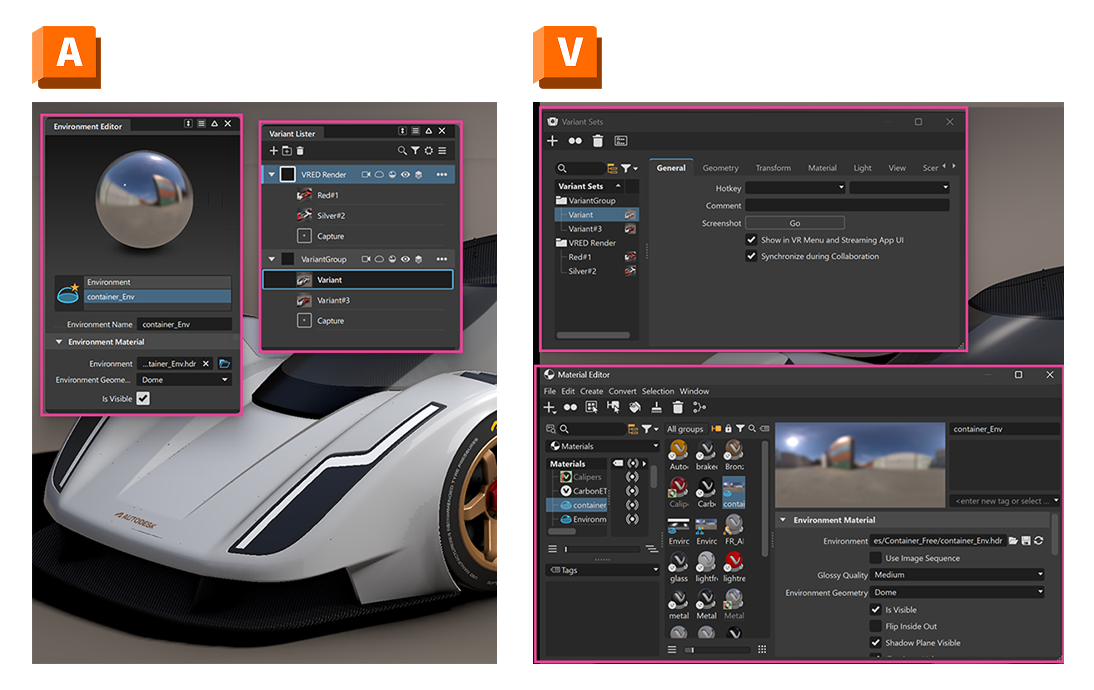Viewport: 1094px width, 690px height.
Task: Switch to the Material tab in Variant Sets
Action: [822, 168]
